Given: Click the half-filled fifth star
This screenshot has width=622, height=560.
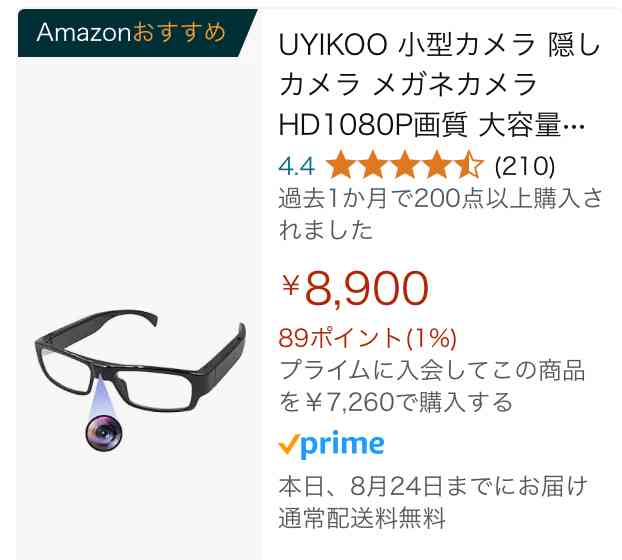Looking at the screenshot, I should click(469, 165).
